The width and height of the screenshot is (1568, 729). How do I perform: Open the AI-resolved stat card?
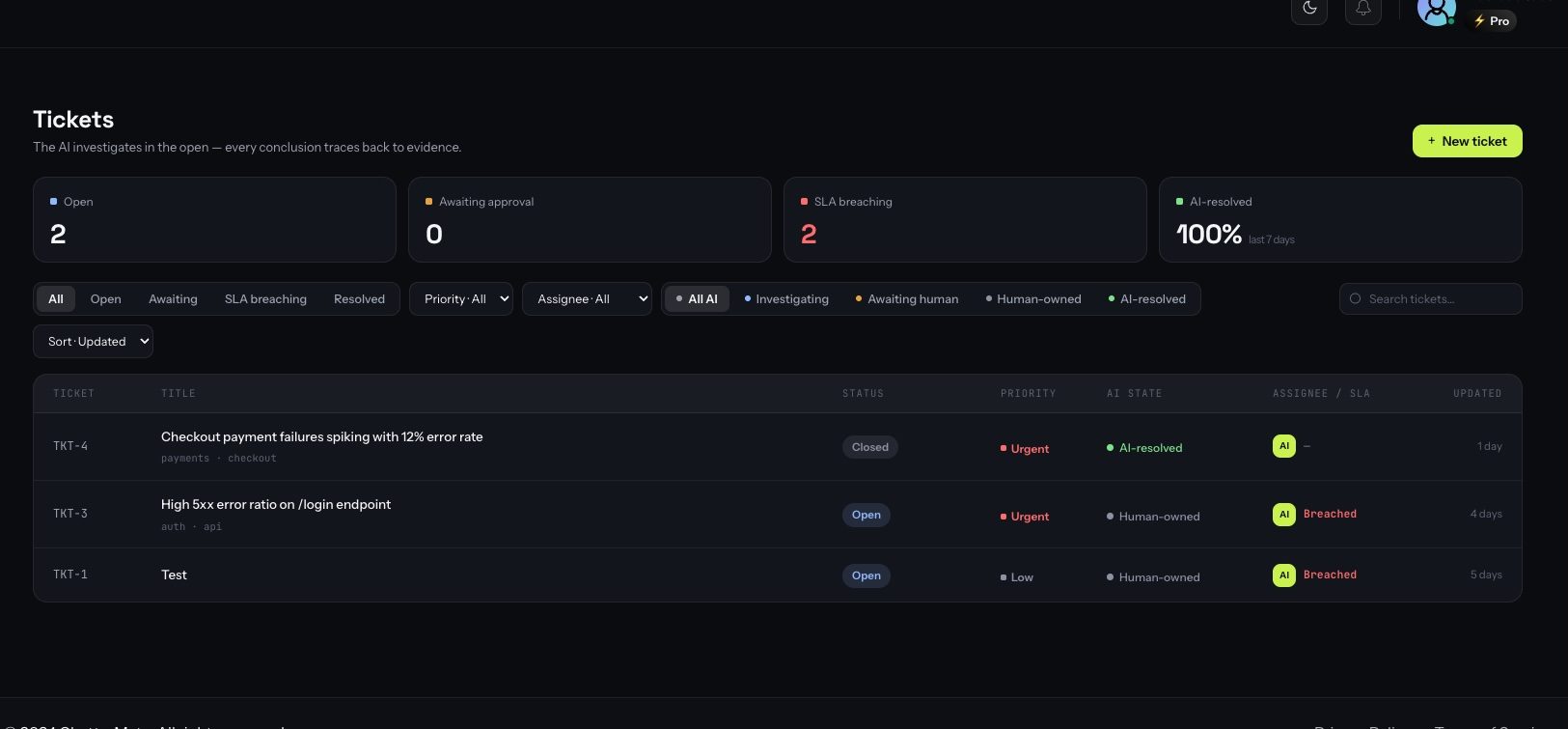1340,219
